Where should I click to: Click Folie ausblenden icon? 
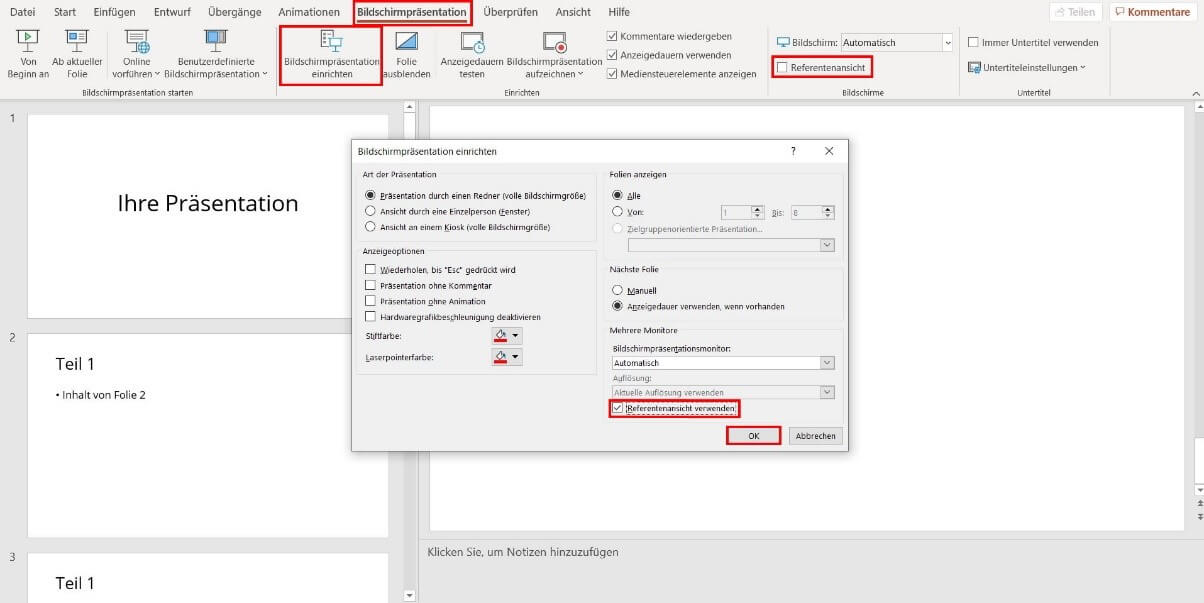click(406, 54)
